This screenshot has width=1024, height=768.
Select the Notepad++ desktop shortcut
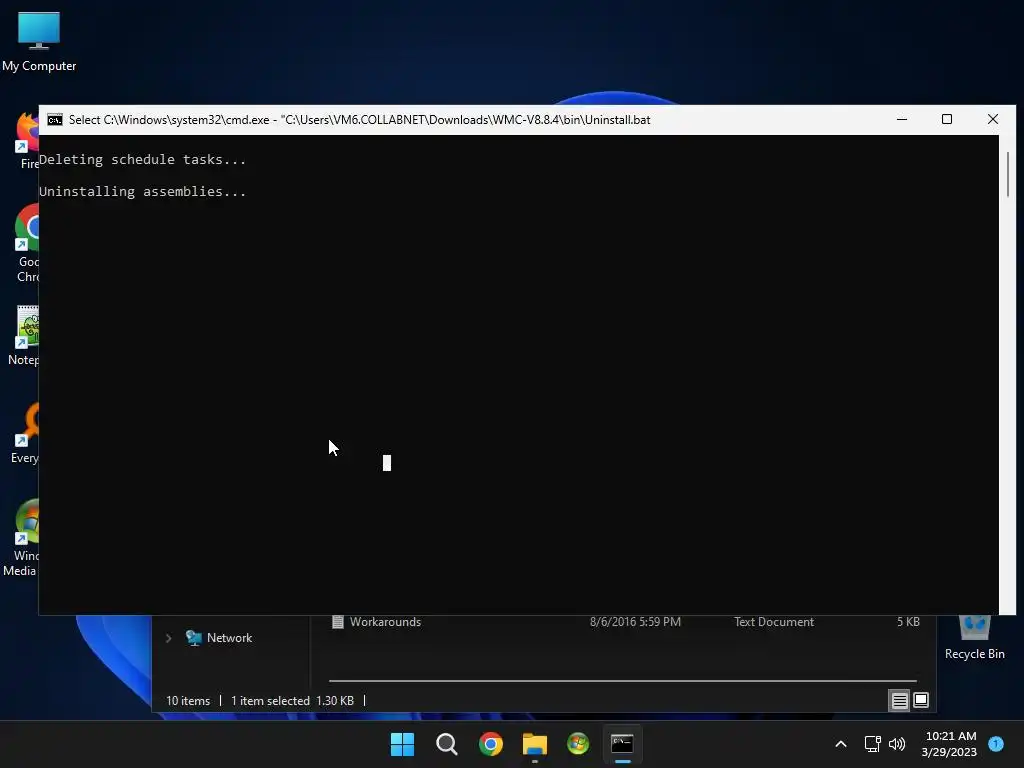24,336
